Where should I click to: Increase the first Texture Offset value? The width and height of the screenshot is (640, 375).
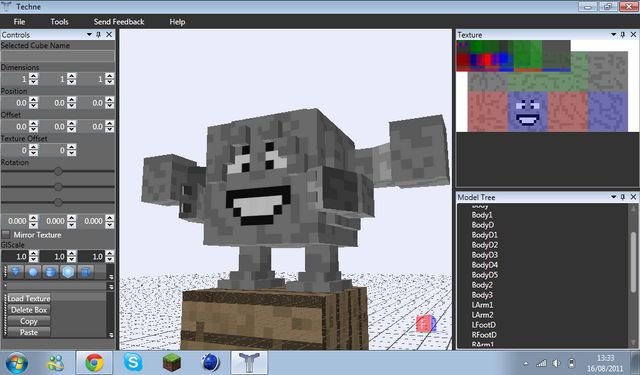click(x=33, y=147)
